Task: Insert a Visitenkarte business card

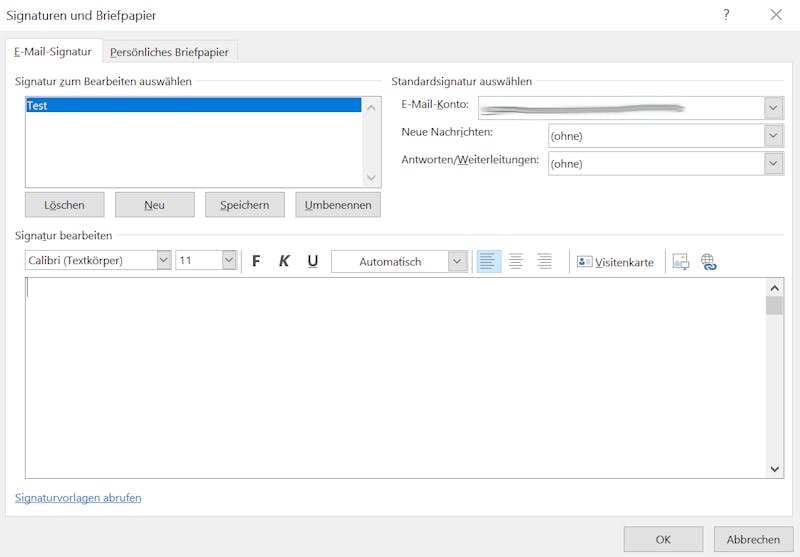Action: (615, 262)
